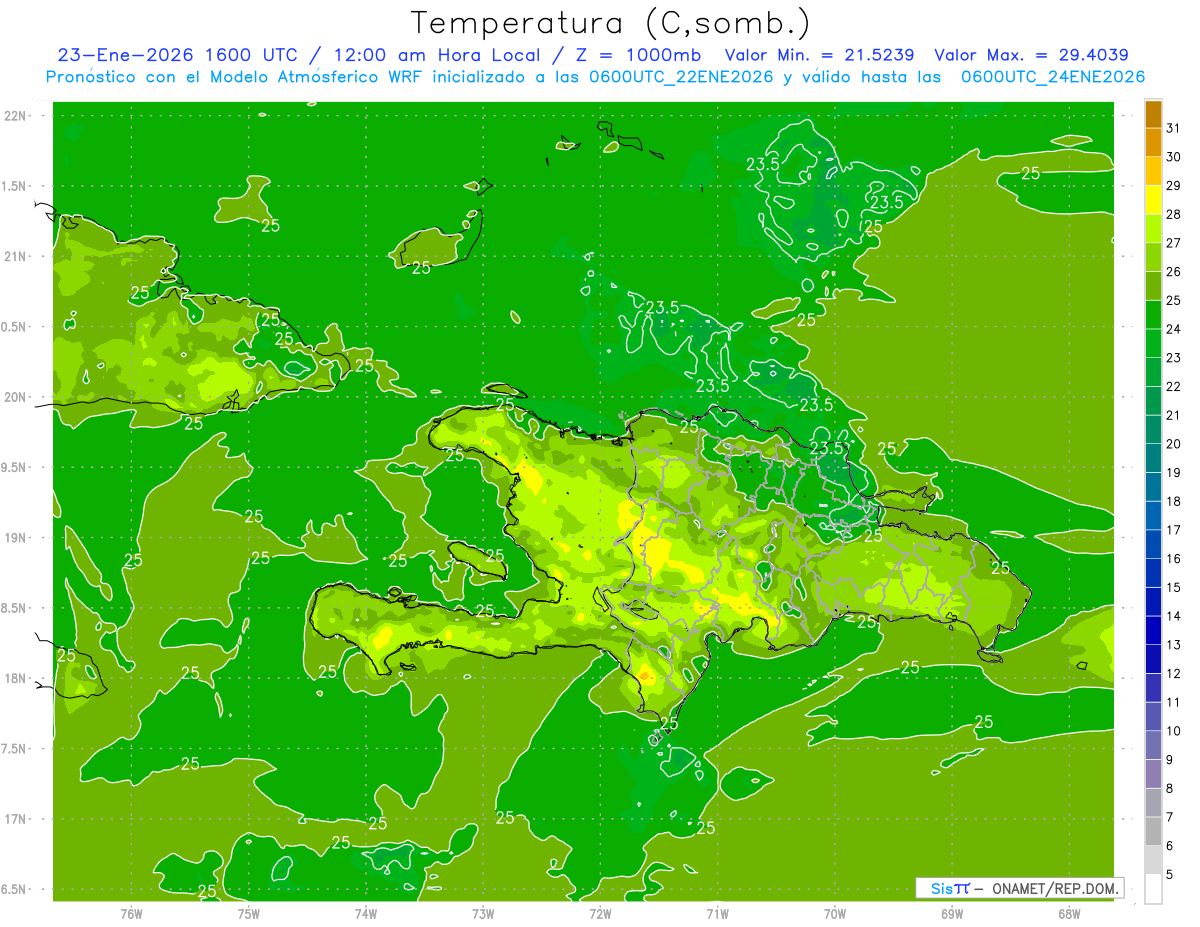The width and height of the screenshot is (1200, 927).
Task: Click the light gray legend swatch between 5 and 6
Action: (x=1153, y=860)
